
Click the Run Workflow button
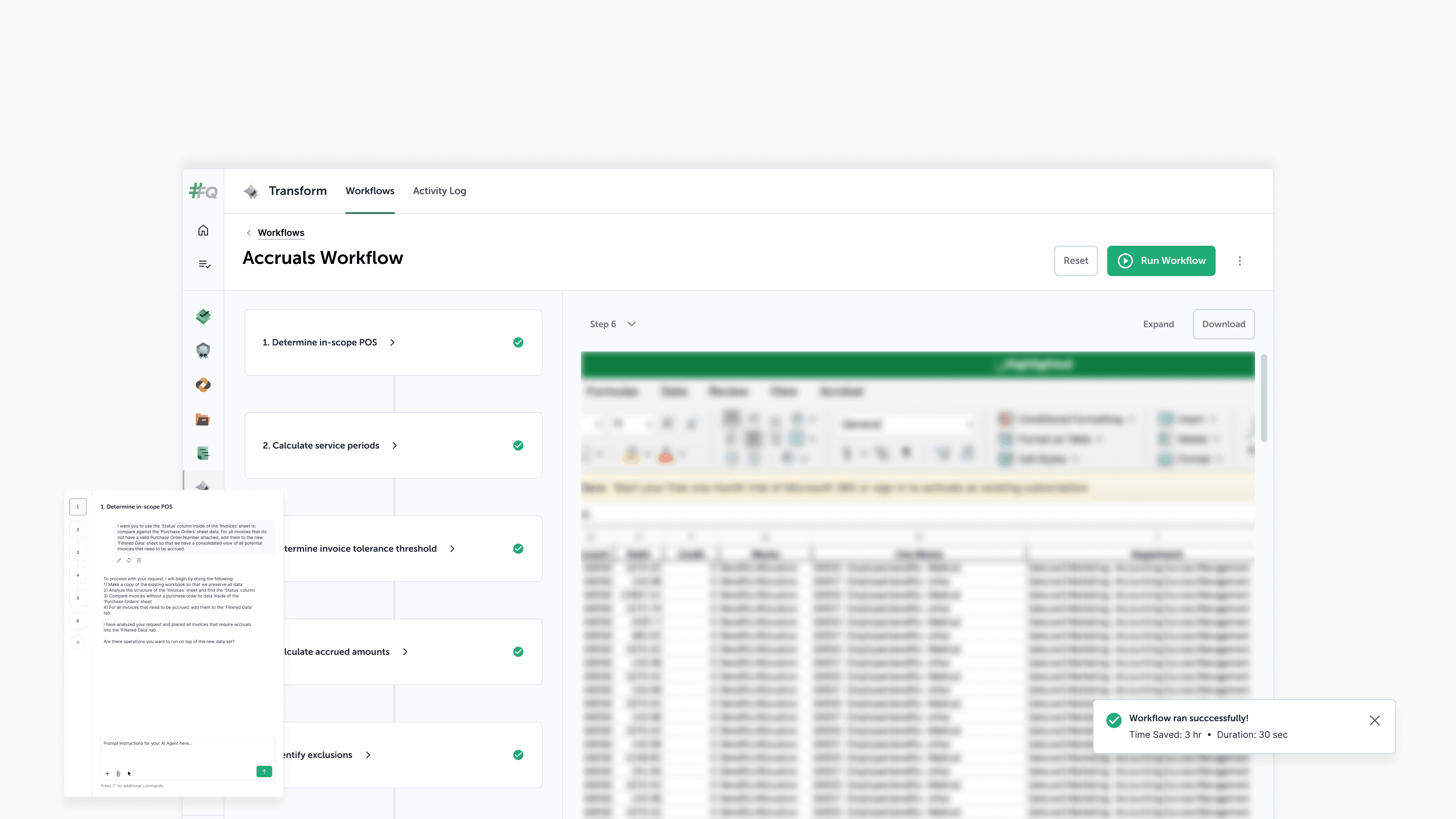point(1161,260)
